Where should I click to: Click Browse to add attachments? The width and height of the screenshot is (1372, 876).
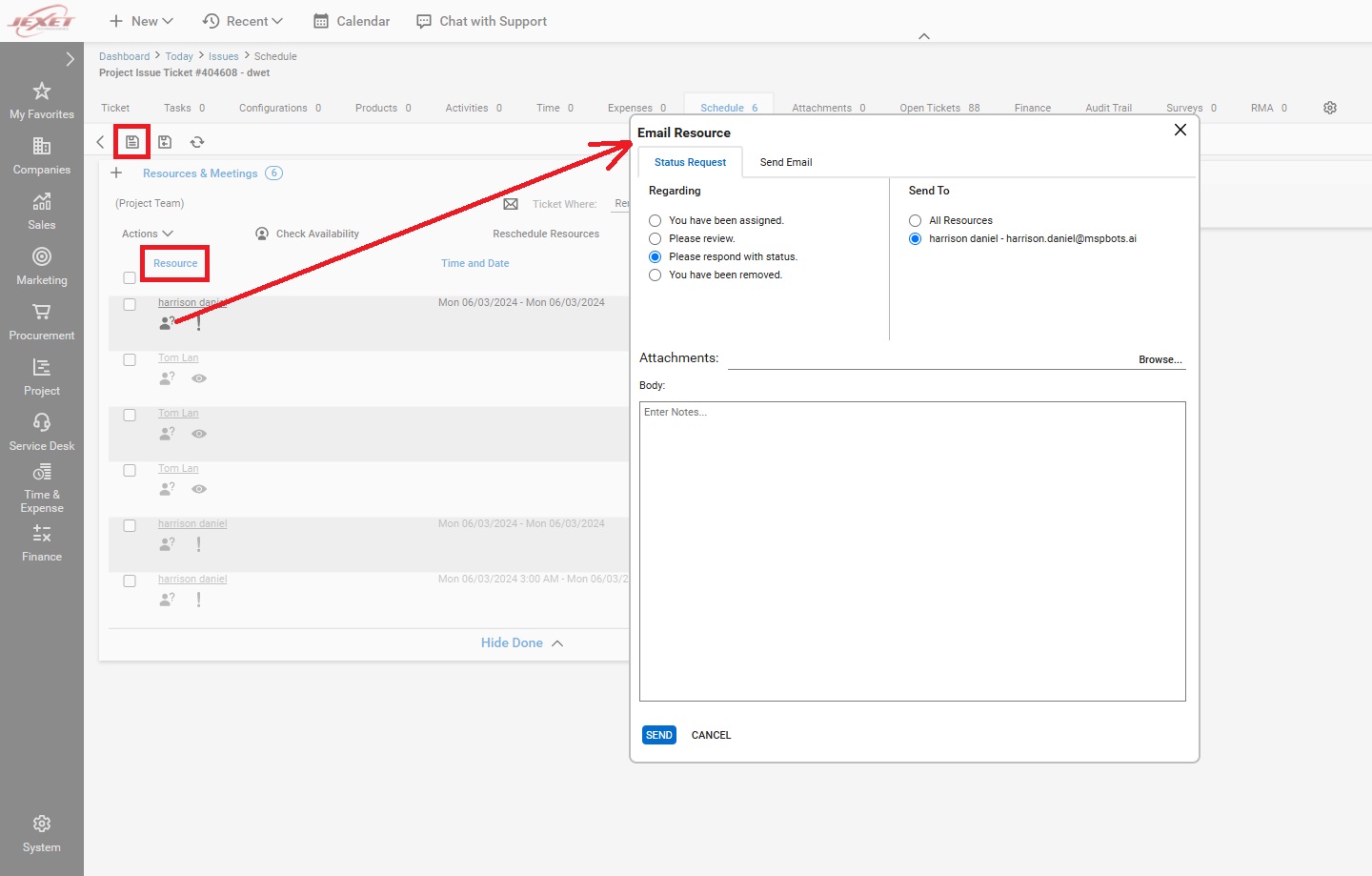coord(1160,360)
